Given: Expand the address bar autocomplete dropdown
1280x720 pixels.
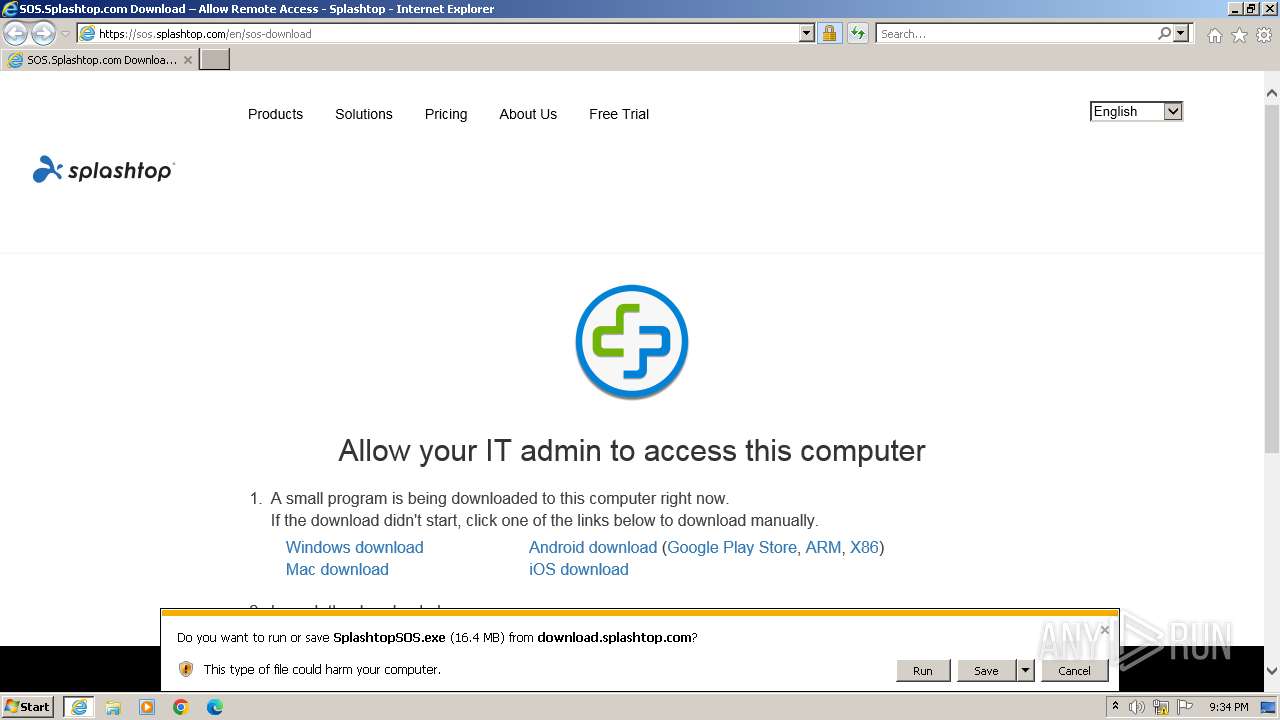Looking at the screenshot, I should (807, 33).
